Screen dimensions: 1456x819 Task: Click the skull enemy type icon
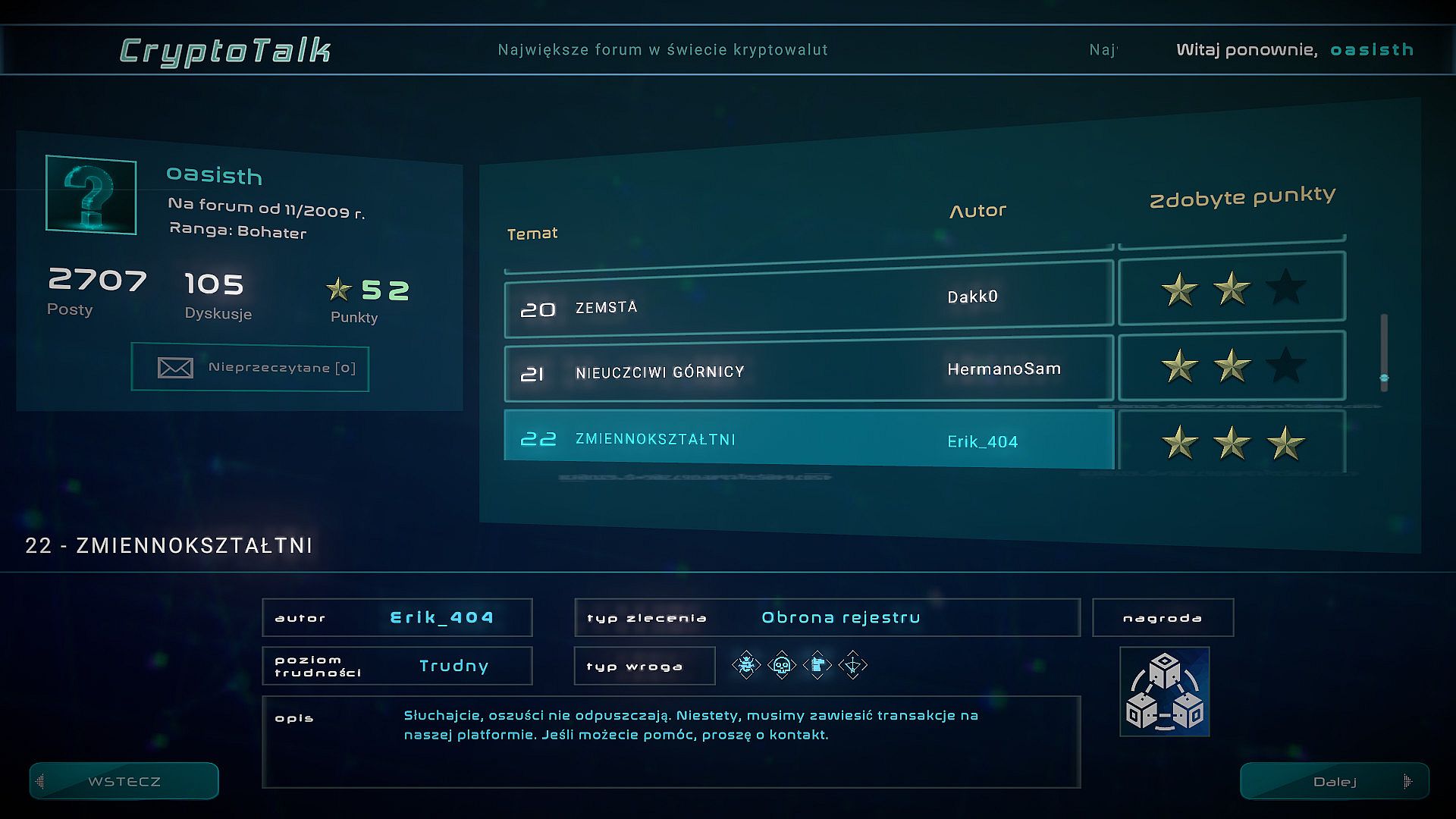coord(782,666)
